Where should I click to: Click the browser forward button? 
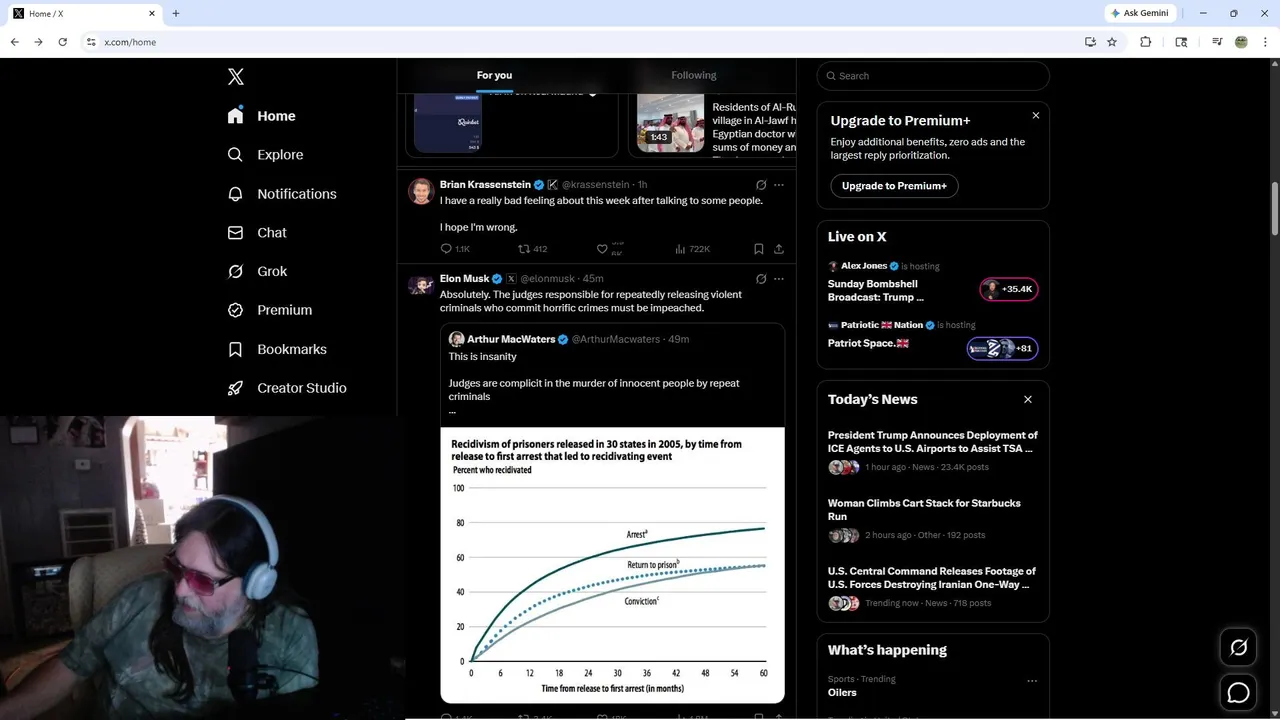pyautogui.click(x=38, y=42)
